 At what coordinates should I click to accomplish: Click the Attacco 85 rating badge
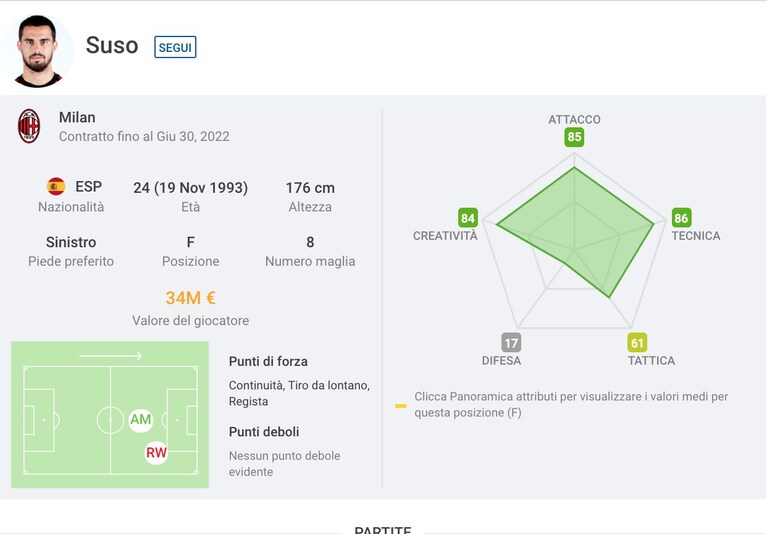[x=574, y=137]
